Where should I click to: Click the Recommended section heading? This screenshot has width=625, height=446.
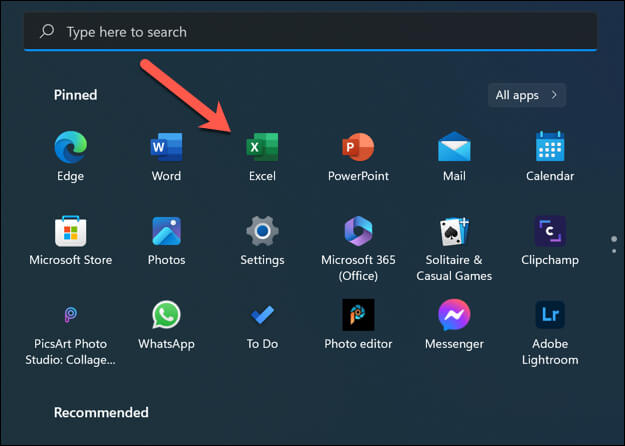tap(101, 413)
